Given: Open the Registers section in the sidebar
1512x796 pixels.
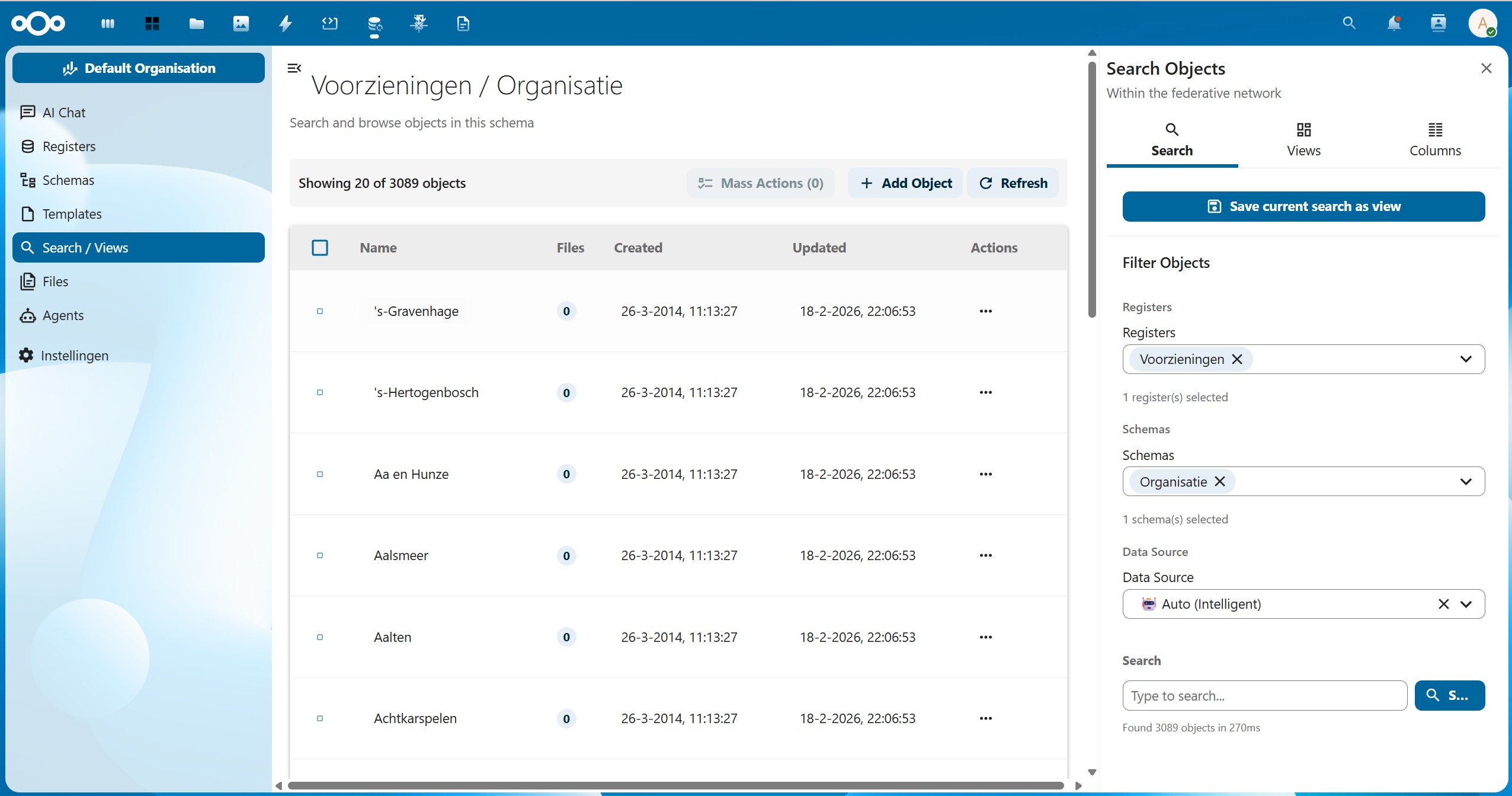Looking at the screenshot, I should point(69,146).
